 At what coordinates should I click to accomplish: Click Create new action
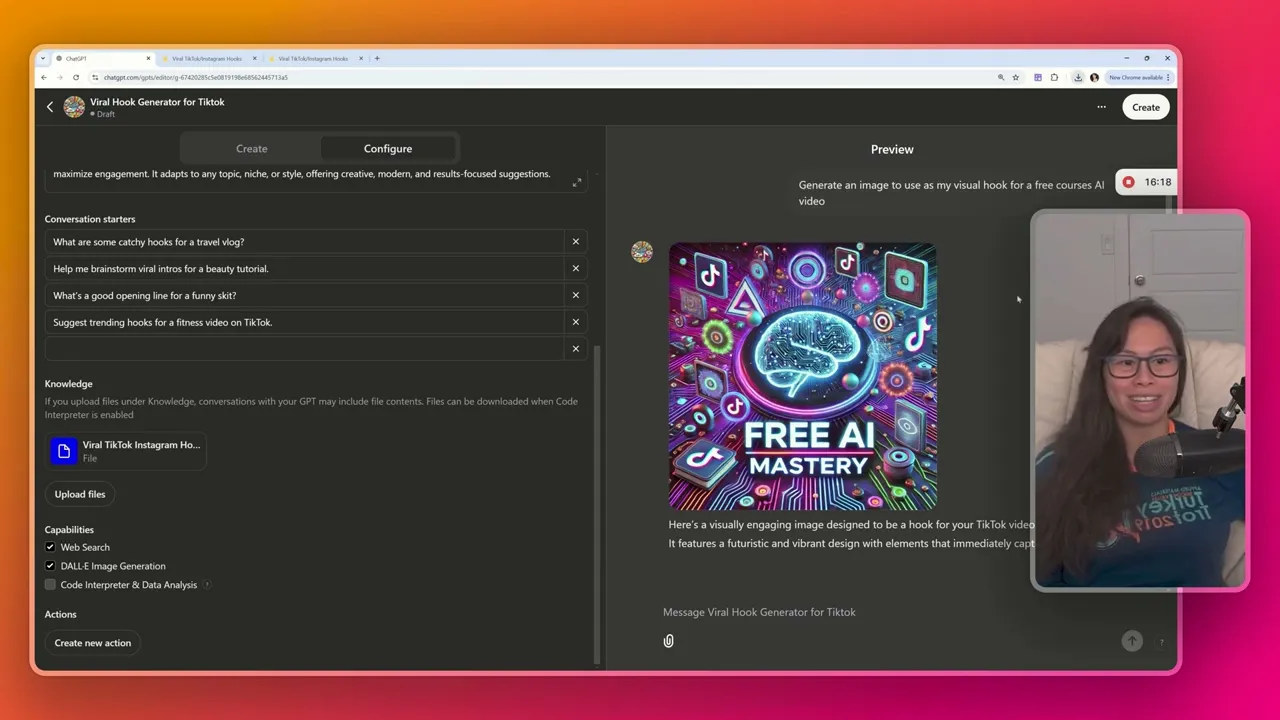point(93,643)
